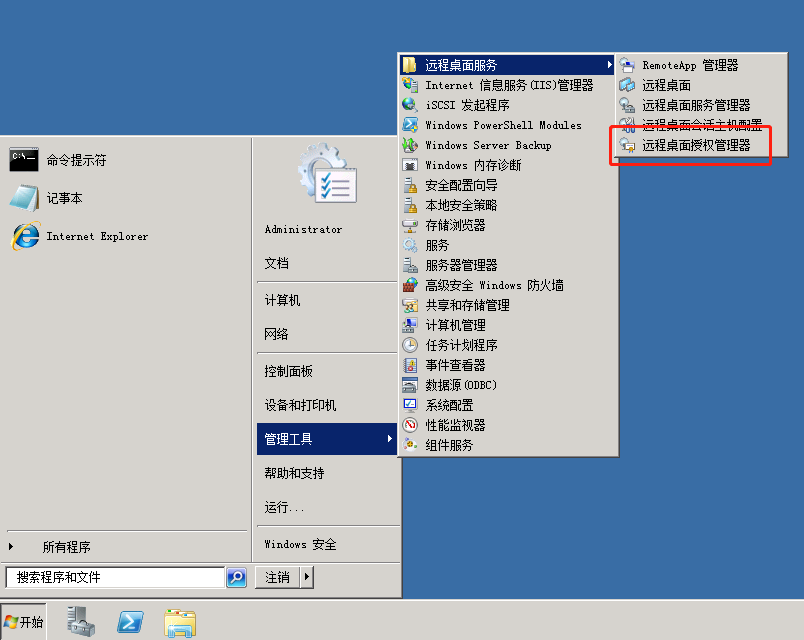
Task: Click the 服务器管理器 icon
Action: tap(409, 265)
